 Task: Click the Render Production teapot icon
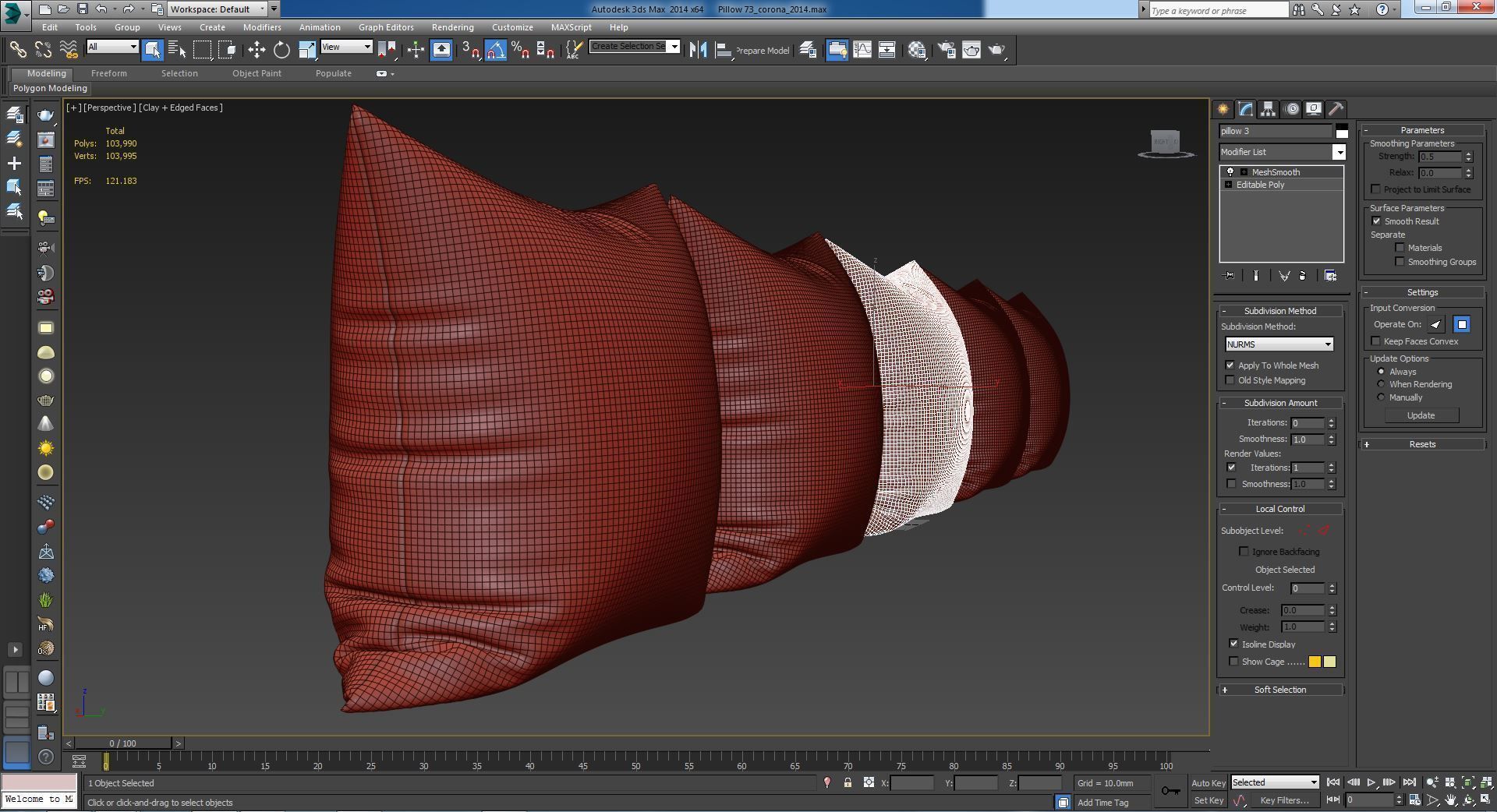(996, 50)
